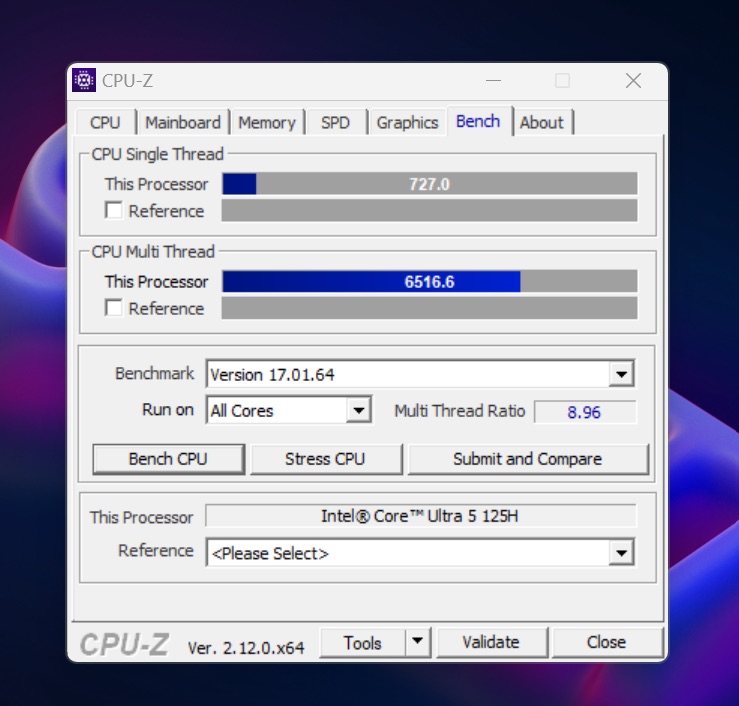Open the Run on All Cores dropdown
Screen dimensions: 739x706
click(358, 410)
